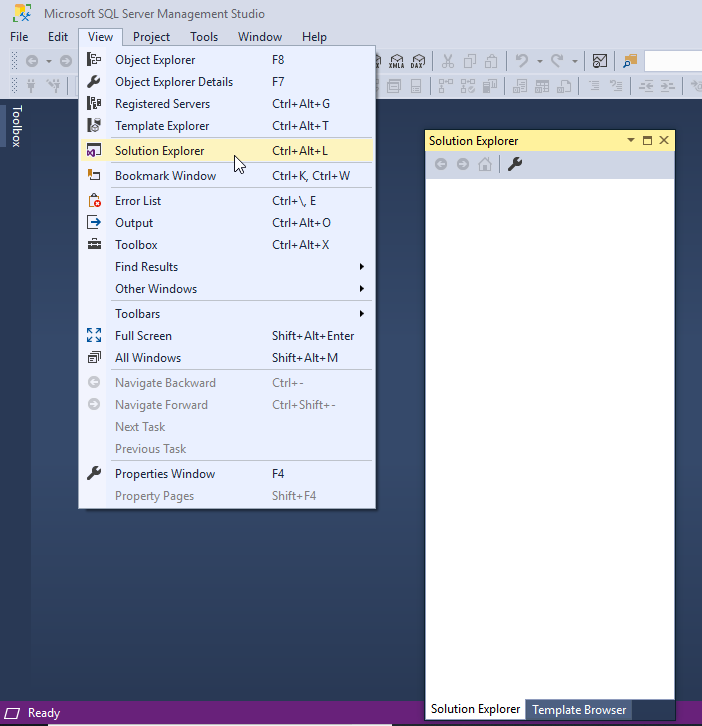The width and height of the screenshot is (702, 726).
Task: Select Object Explorer menu entry
Action: pyautogui.click(x=227, y=60)
